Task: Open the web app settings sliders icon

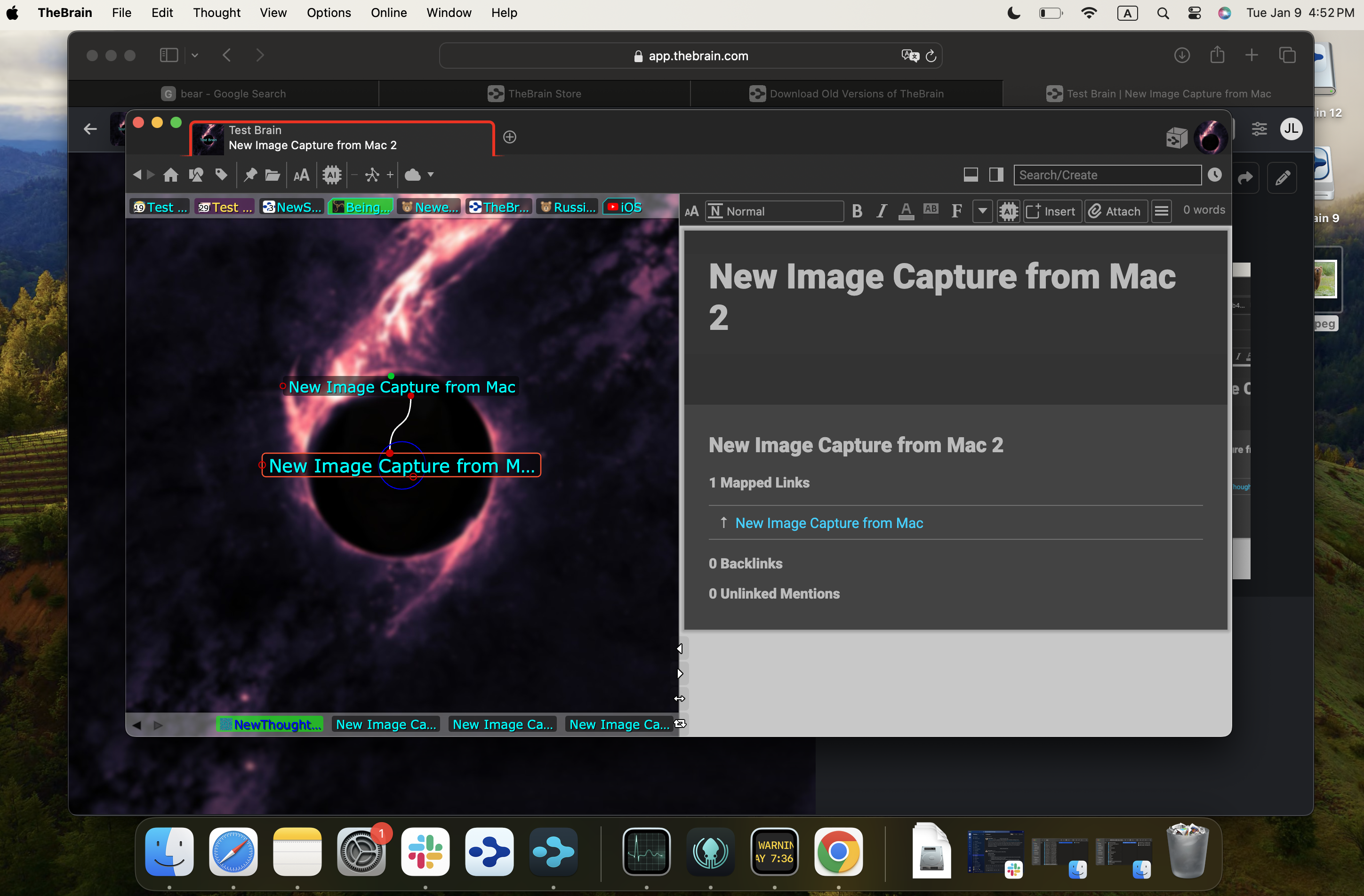Action: [x=1259, y=129]
